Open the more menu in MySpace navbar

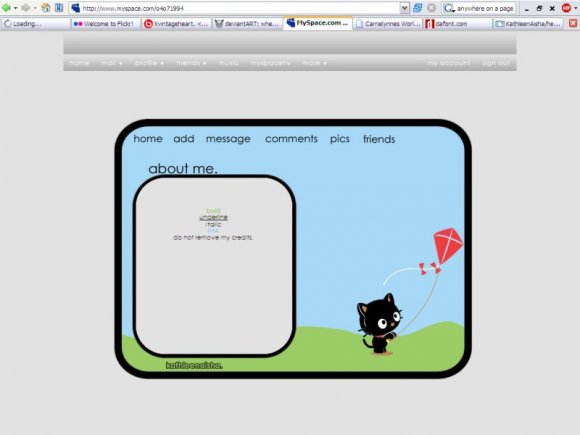pos(314,63)
